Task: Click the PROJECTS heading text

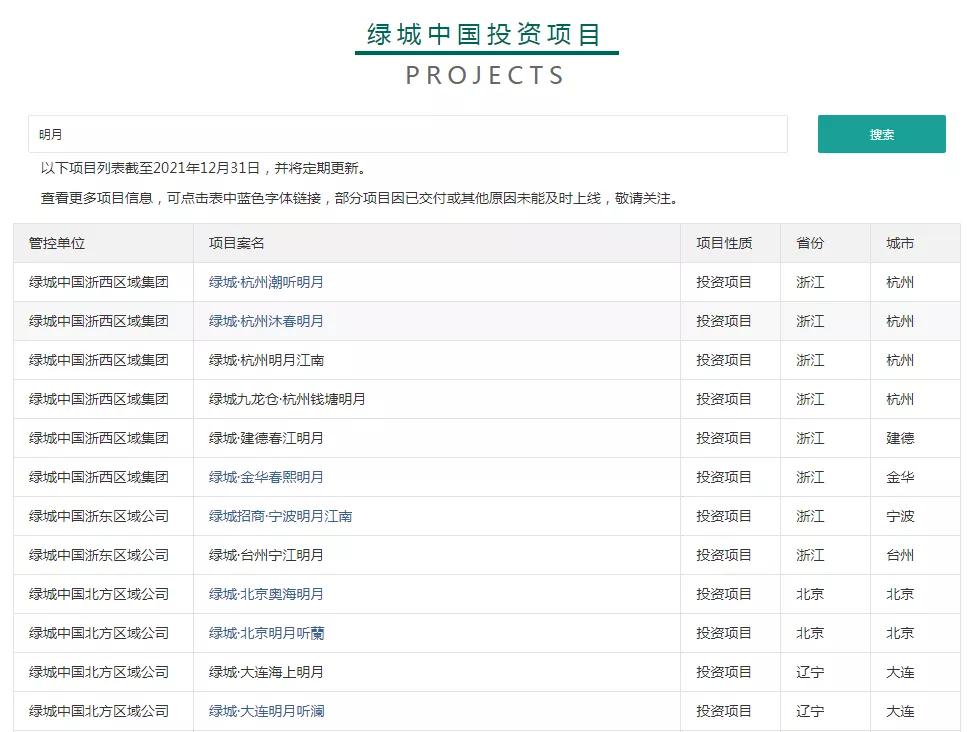Action: click(485, 75)
